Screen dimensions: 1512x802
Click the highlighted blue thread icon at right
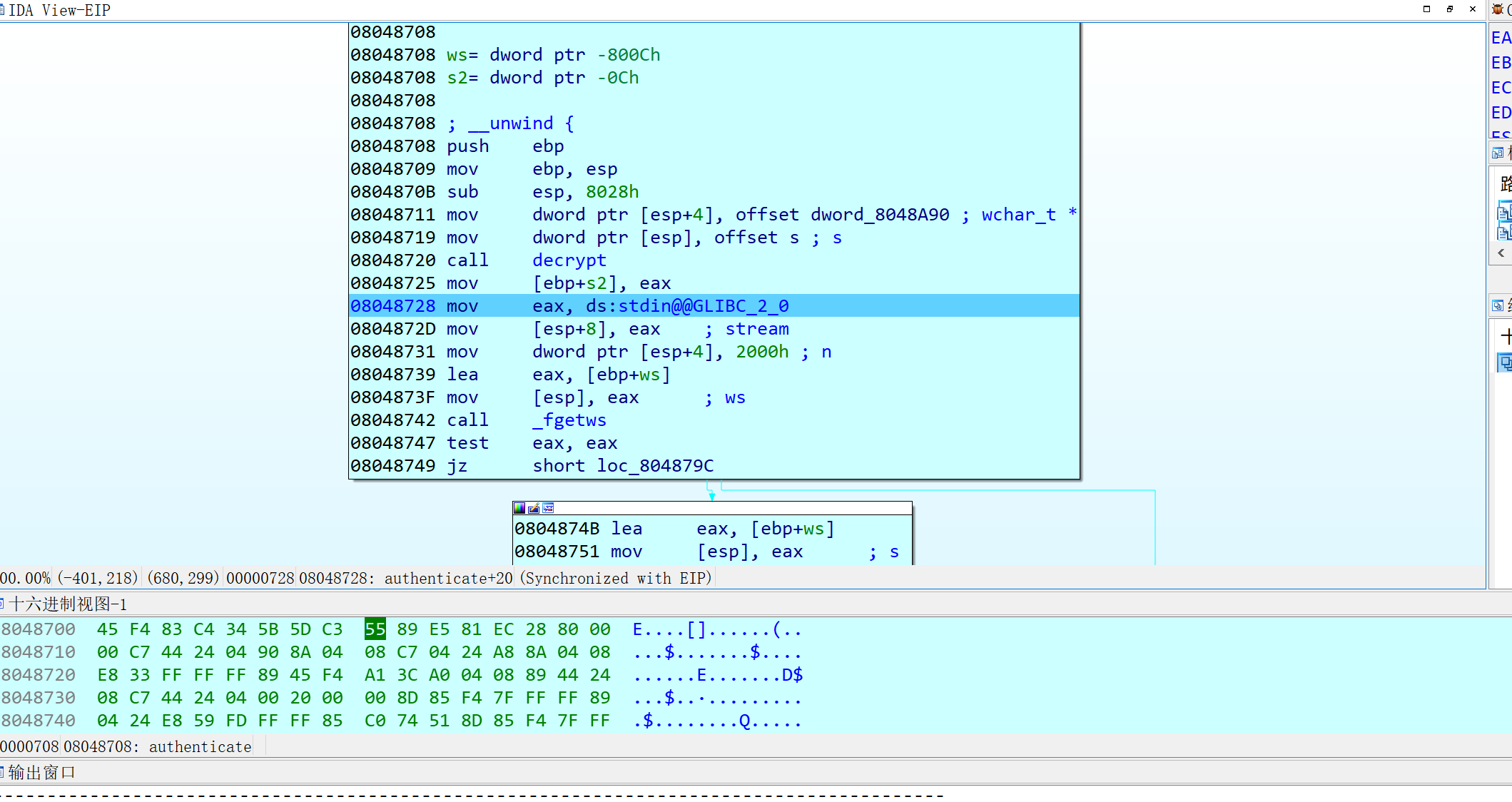pyautogui.click(x=1505, y=362)
